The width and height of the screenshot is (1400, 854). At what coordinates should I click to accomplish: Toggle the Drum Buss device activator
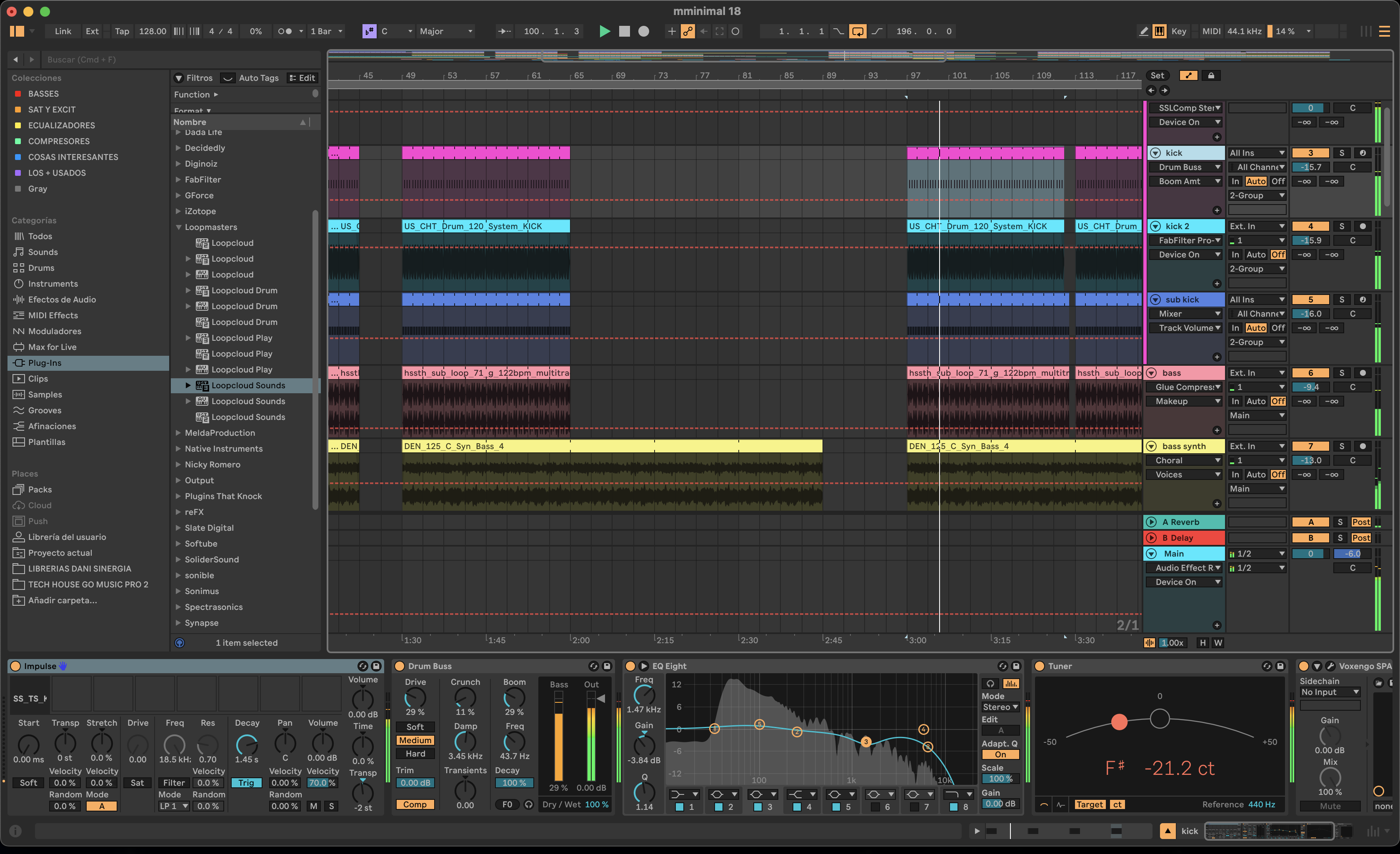coord(400,666)
